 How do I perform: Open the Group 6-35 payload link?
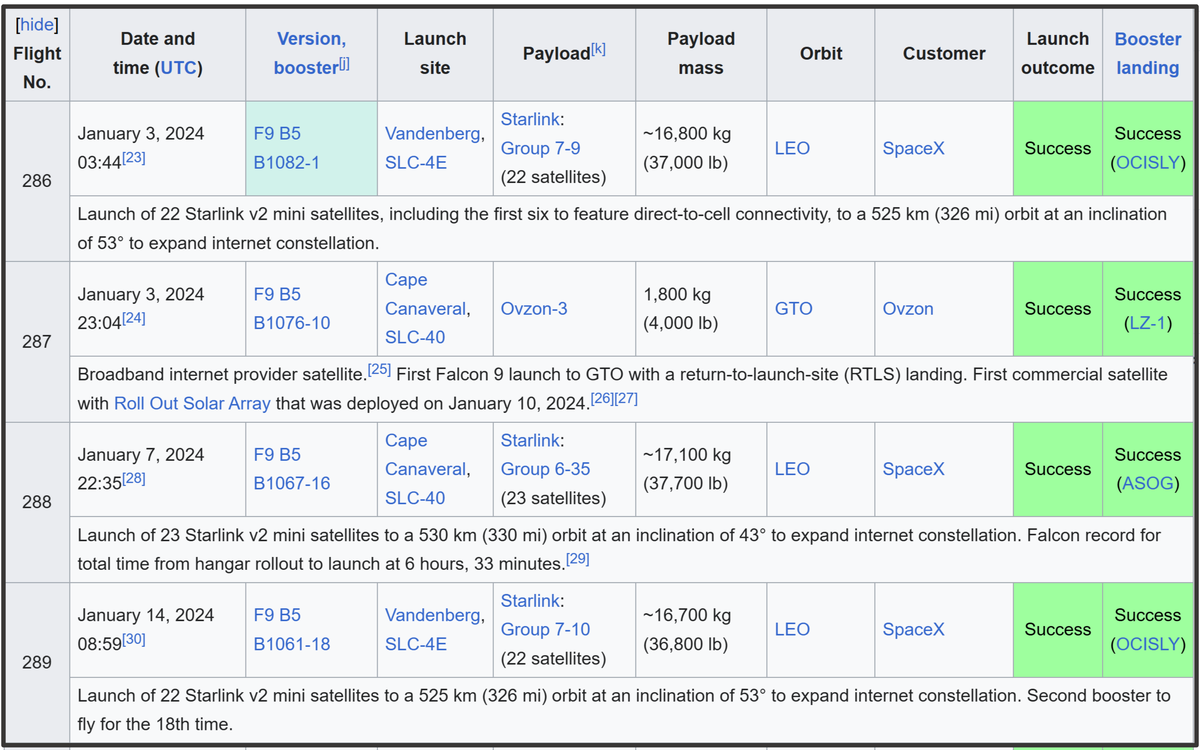pyautogui.click(x=545, y=469)
